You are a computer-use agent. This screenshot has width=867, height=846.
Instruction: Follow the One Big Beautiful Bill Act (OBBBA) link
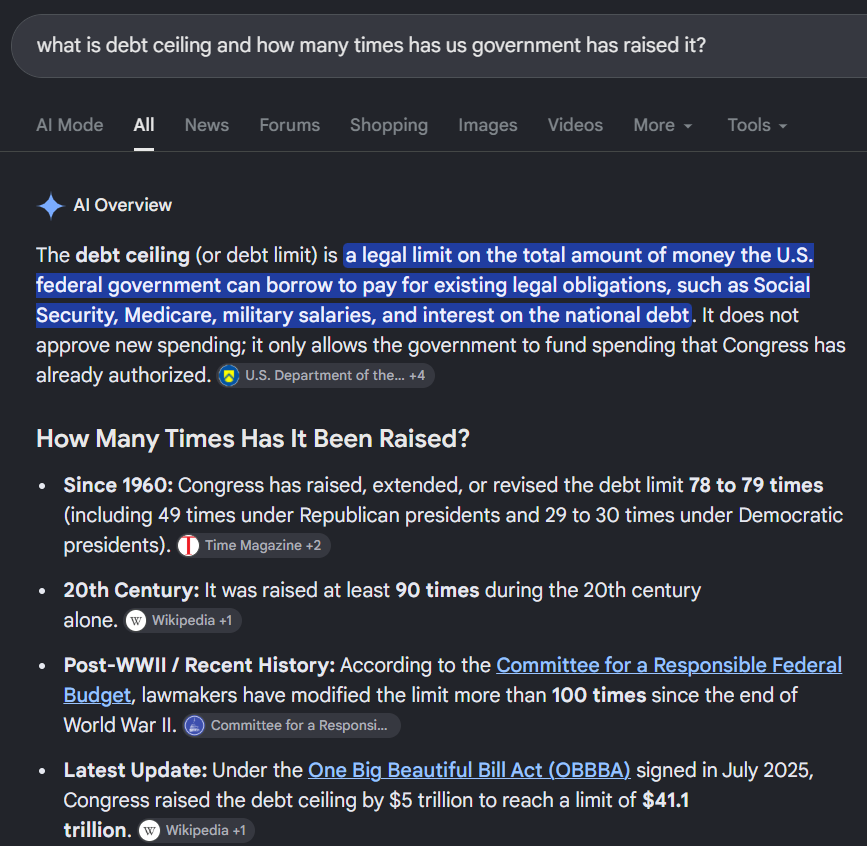click(469, 770)
